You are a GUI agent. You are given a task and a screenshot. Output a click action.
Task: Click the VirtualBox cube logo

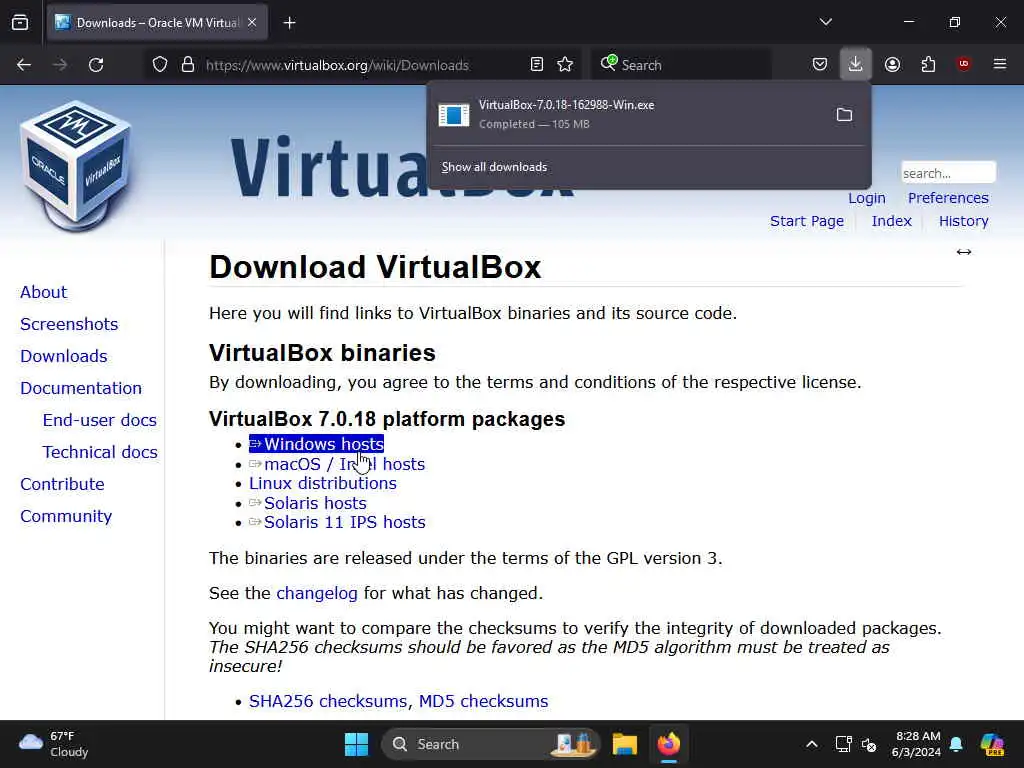point(76,167)
